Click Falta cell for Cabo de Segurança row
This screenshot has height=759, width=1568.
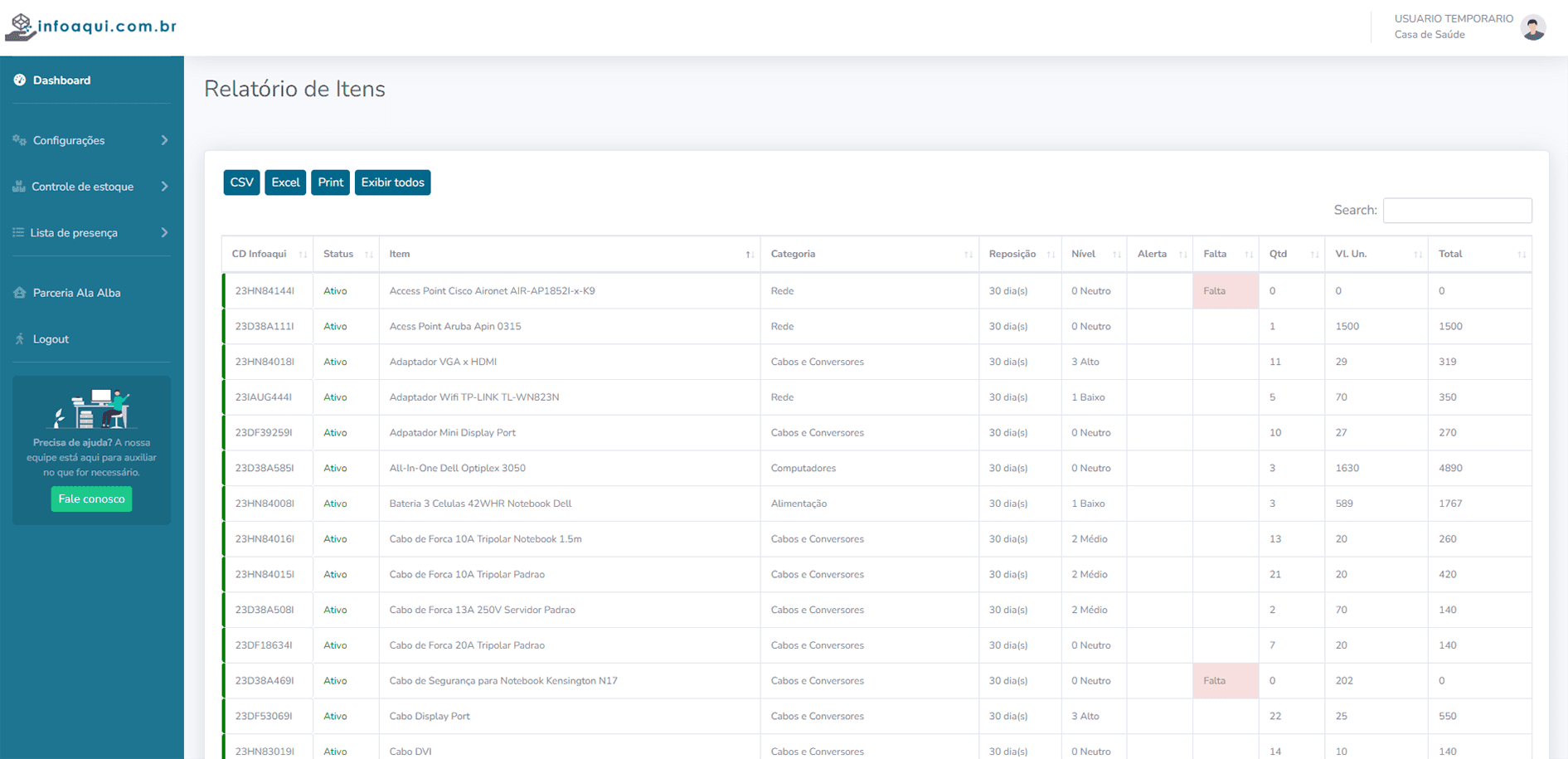coord(1226,681)
